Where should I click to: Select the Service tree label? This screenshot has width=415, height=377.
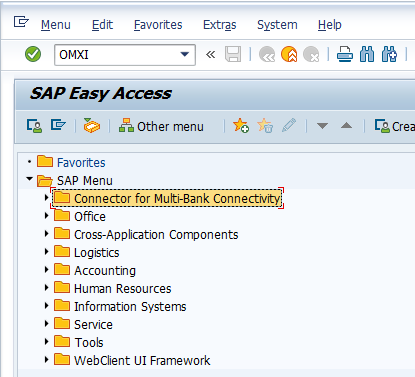pyautogui.click(x=93, y=325)
